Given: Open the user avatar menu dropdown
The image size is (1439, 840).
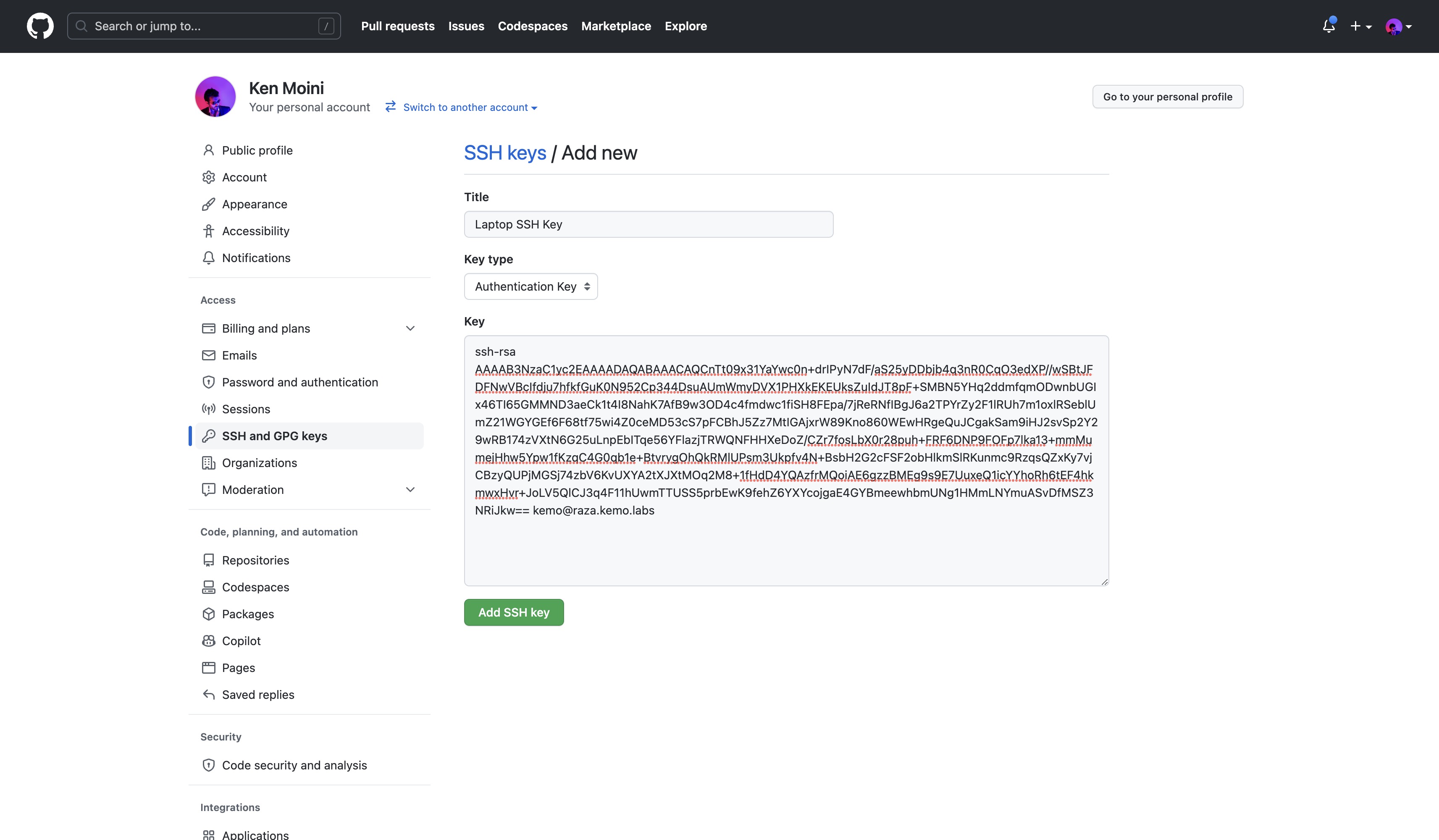Looking at the screenshot, I should coord(1398,26).
